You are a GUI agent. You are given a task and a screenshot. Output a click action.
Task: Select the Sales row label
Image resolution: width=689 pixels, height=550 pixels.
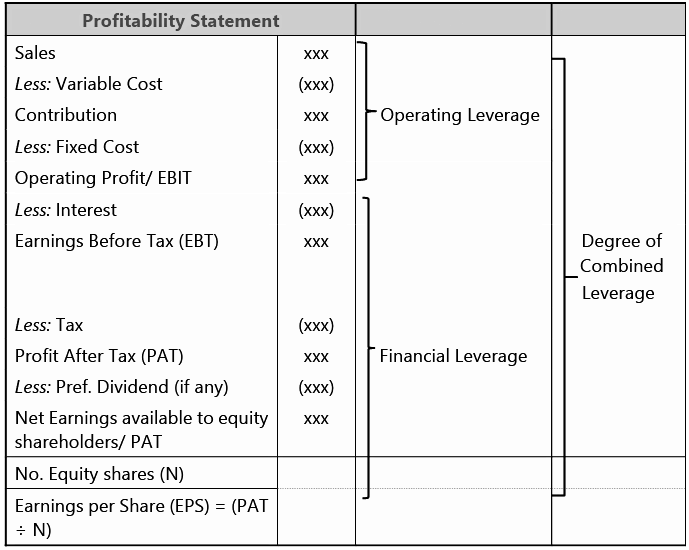[x=36, y=53]
